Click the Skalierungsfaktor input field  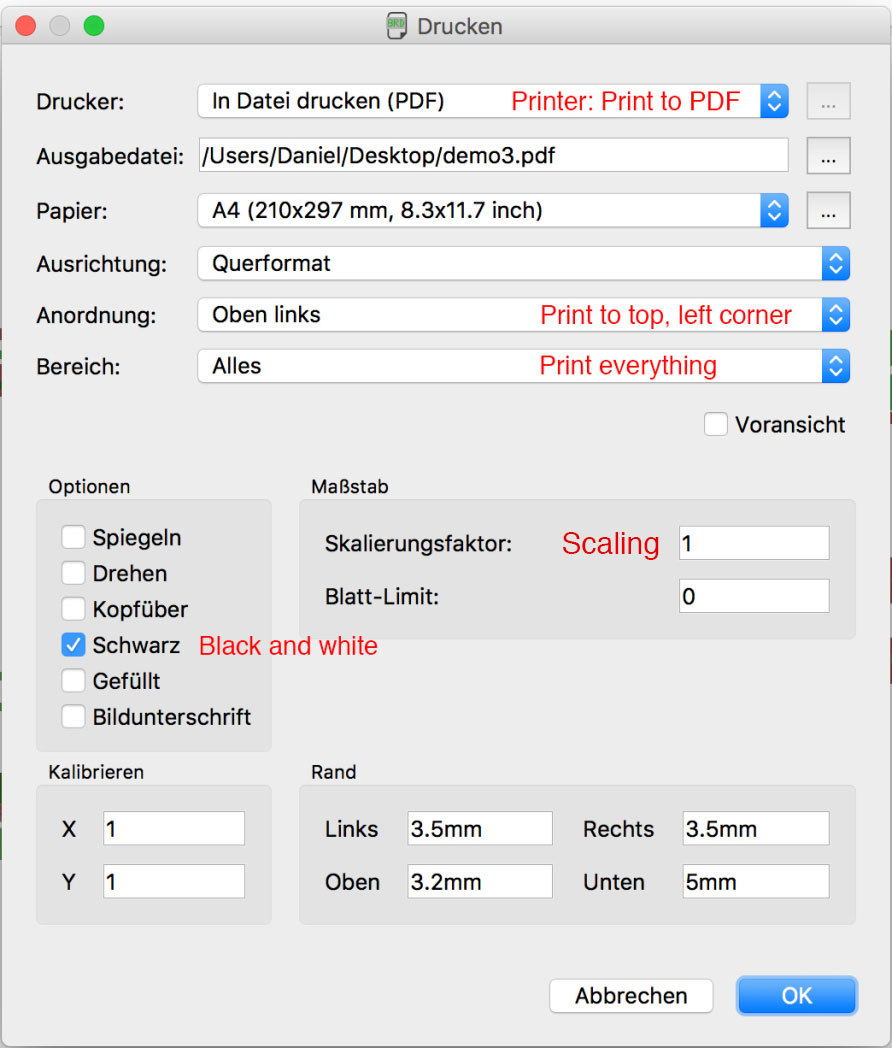pyautogui.click(x=753, y=544)
